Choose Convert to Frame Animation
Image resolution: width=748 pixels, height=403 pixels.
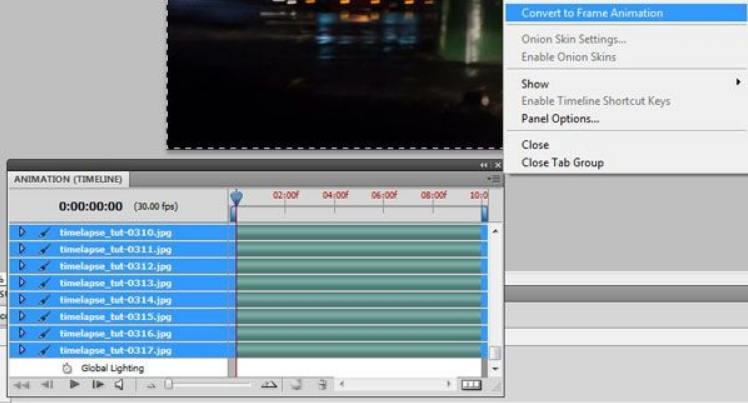click(x=626, y=13)
